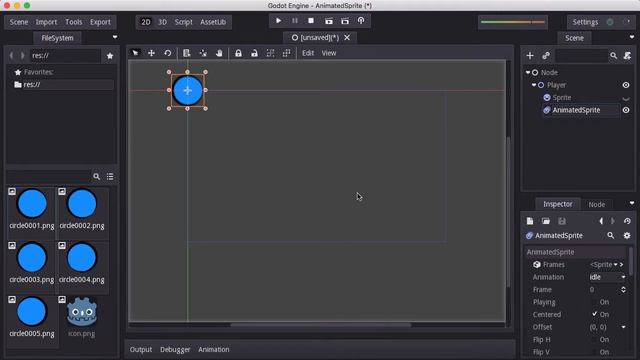
Task: Save resource with Inspector disk icon
Action: click(x=562, y=221)
